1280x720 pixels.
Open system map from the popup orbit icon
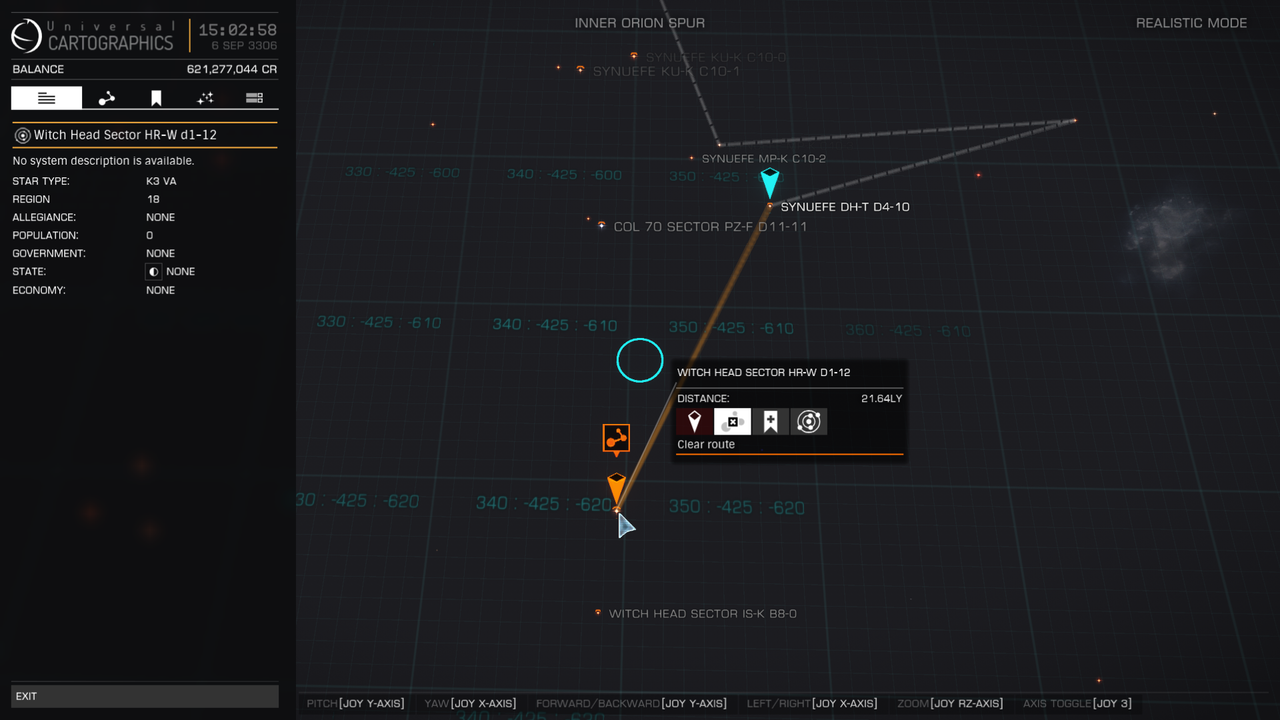click(808, 422)
